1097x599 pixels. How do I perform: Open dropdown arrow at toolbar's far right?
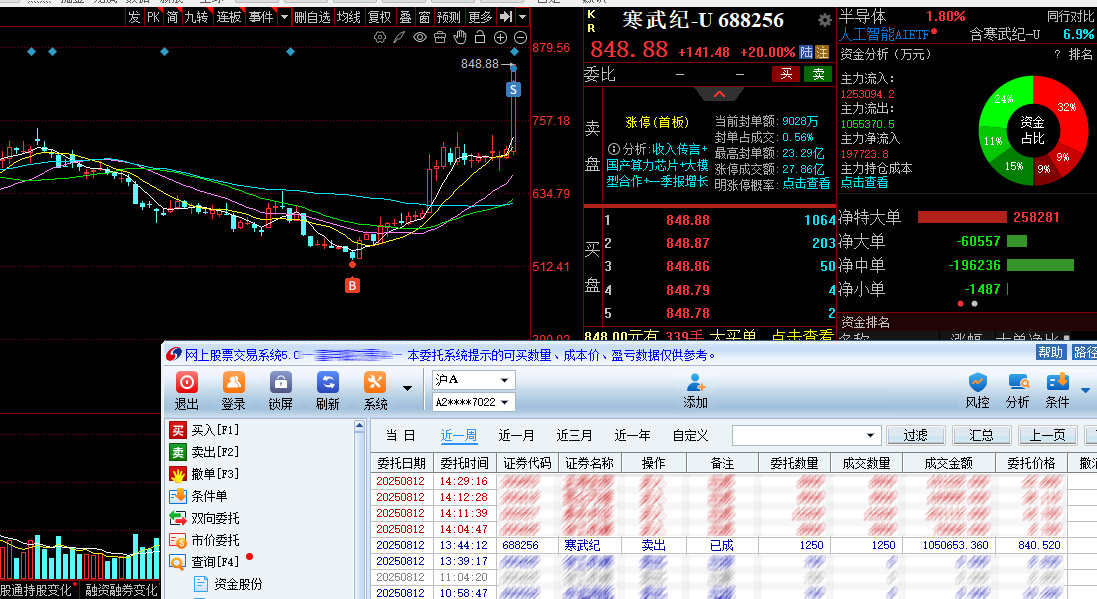522,17
